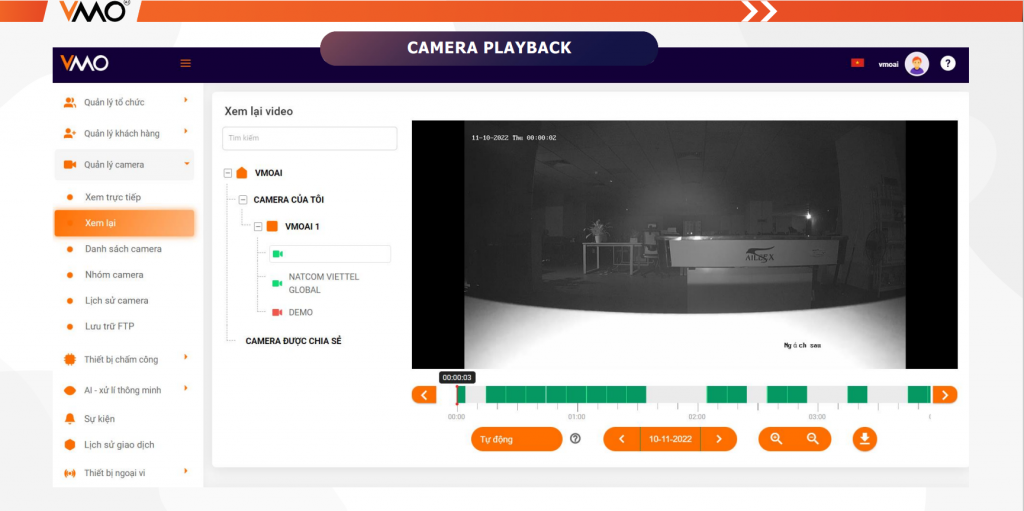Open the help question mark icon in header

[x=947, y=64]
